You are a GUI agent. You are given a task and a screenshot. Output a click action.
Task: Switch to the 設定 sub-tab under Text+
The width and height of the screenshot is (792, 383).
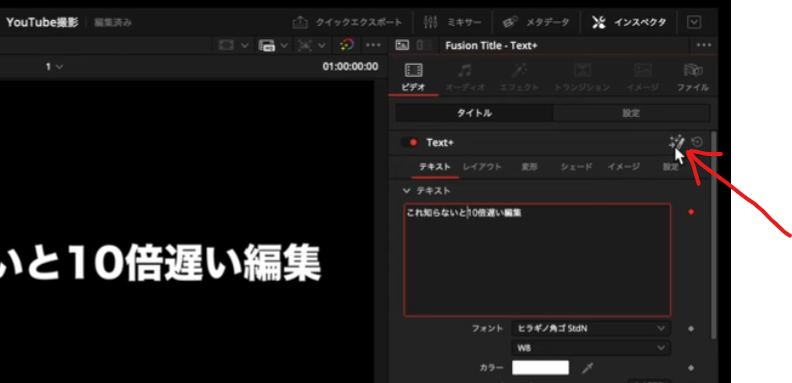point(671,167)
